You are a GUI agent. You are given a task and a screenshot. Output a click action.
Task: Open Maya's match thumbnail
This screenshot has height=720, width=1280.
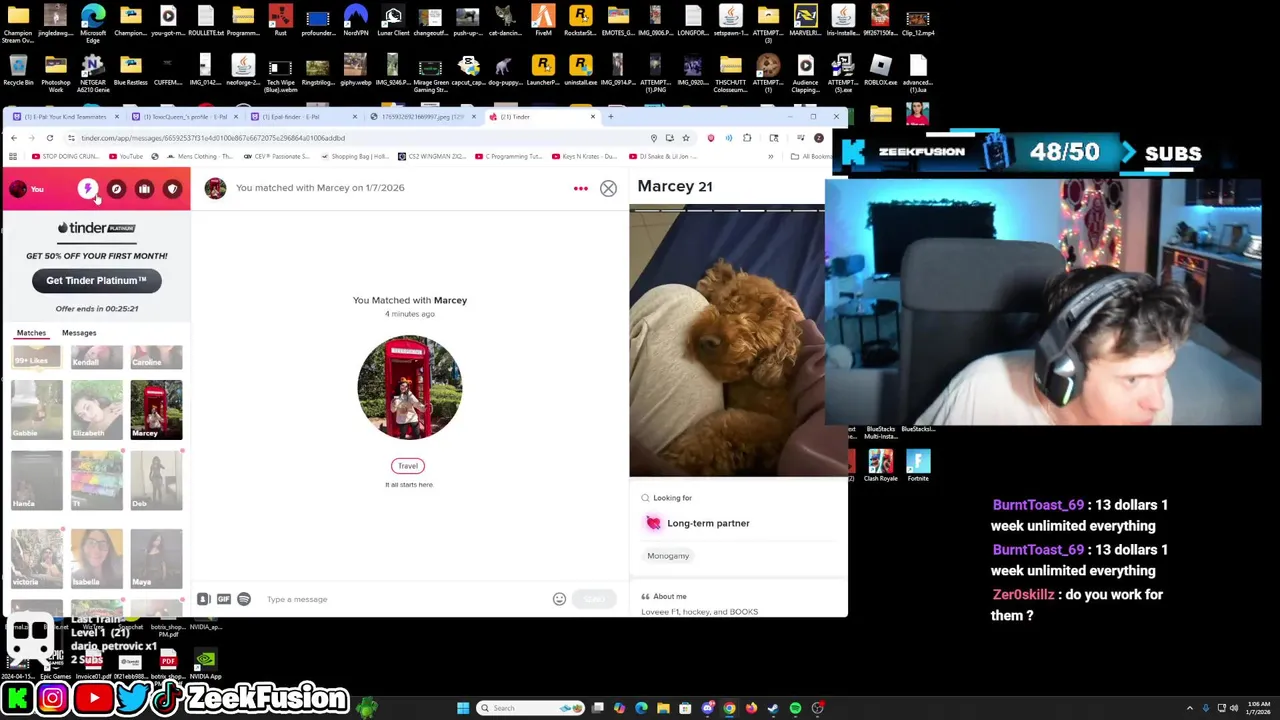click(x=156, y=558)
